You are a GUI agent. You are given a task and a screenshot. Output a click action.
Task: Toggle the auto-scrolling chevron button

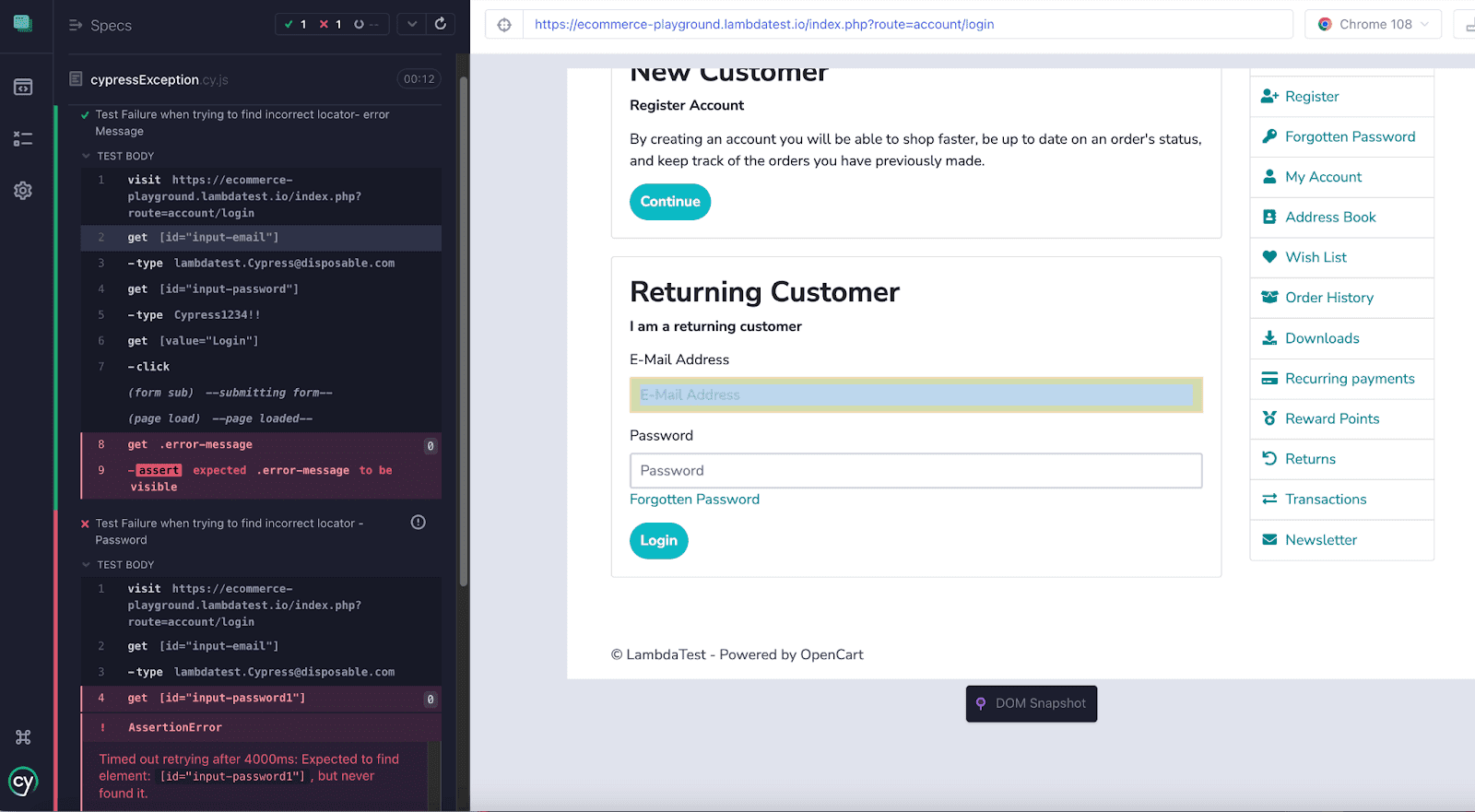click(412, 24)
